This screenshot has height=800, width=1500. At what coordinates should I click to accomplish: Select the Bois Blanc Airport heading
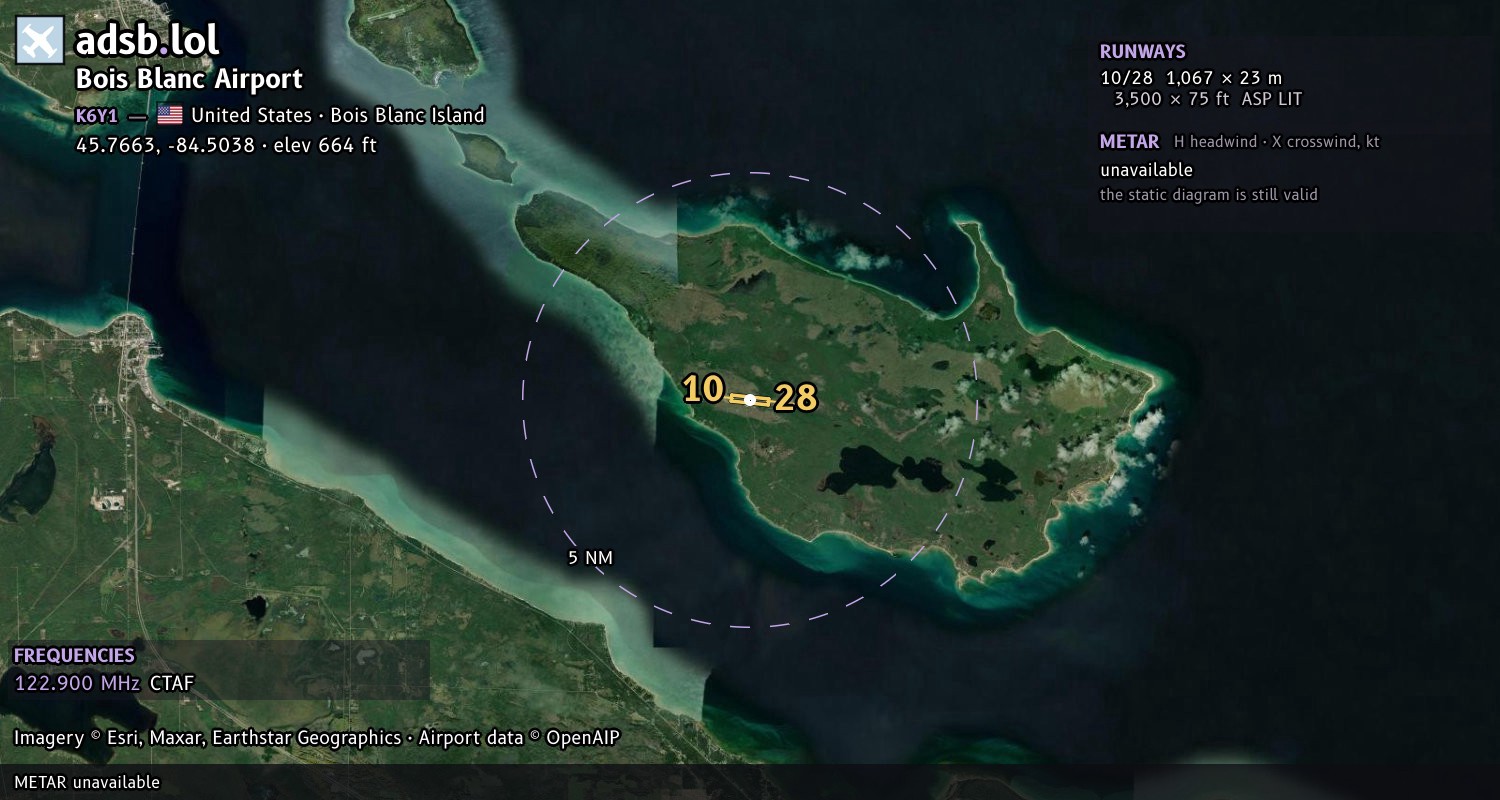click(x=189, y=79)
